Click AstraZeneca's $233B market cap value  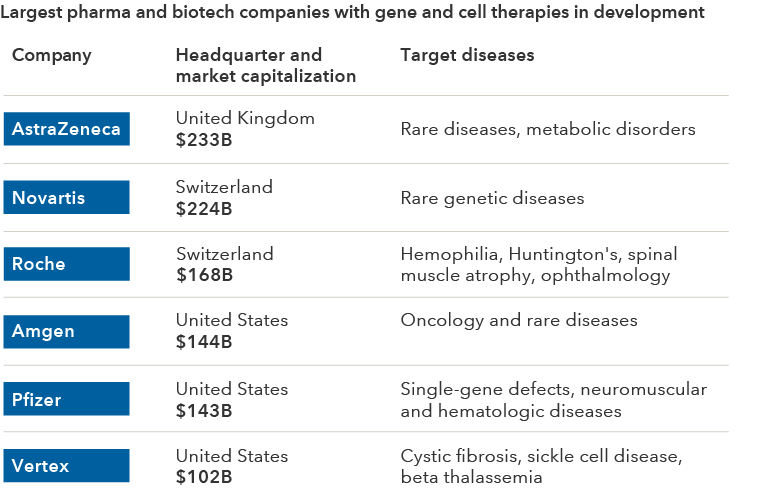point(204,140)
